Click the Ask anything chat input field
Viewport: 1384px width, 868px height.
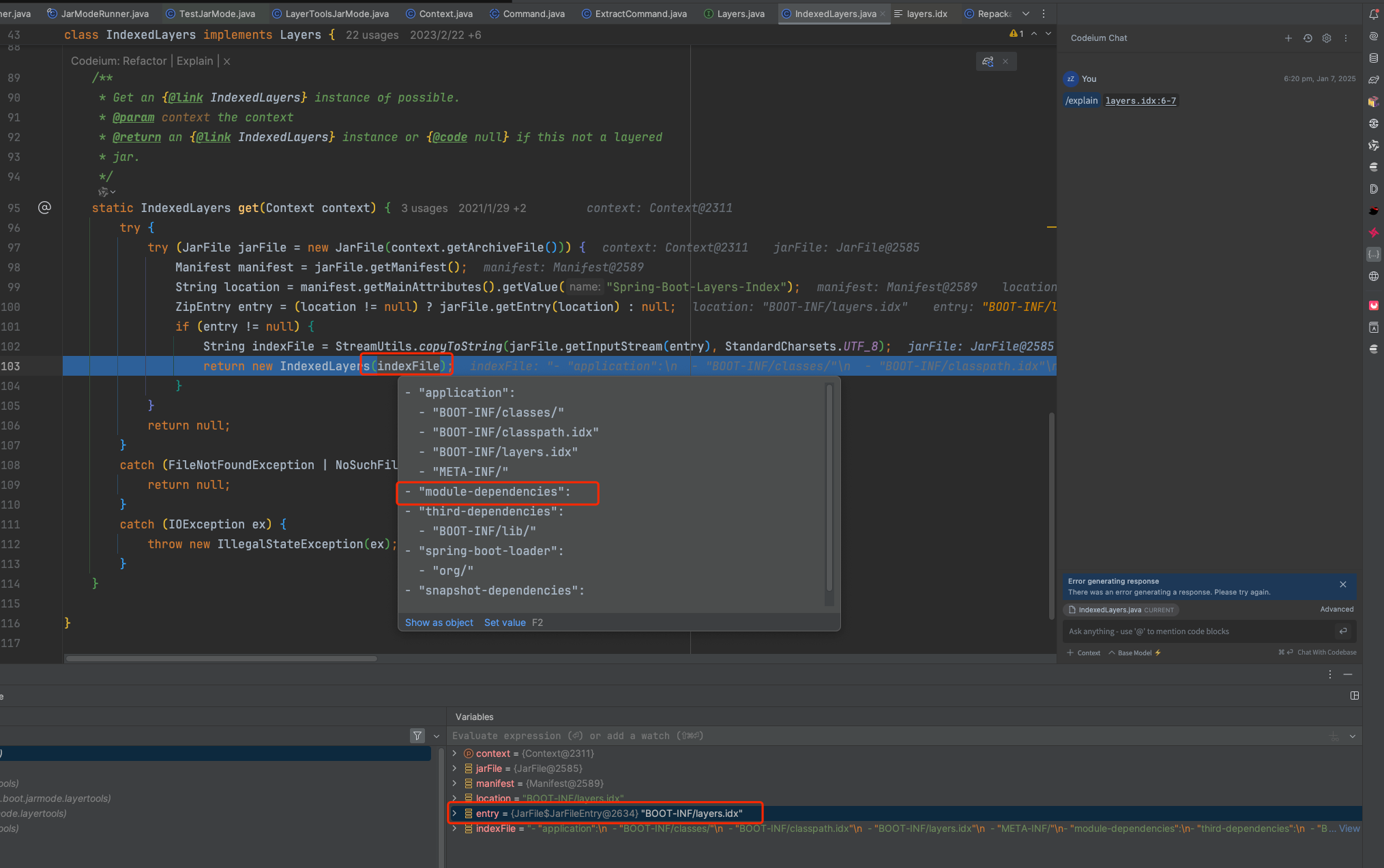(1194, 631)
